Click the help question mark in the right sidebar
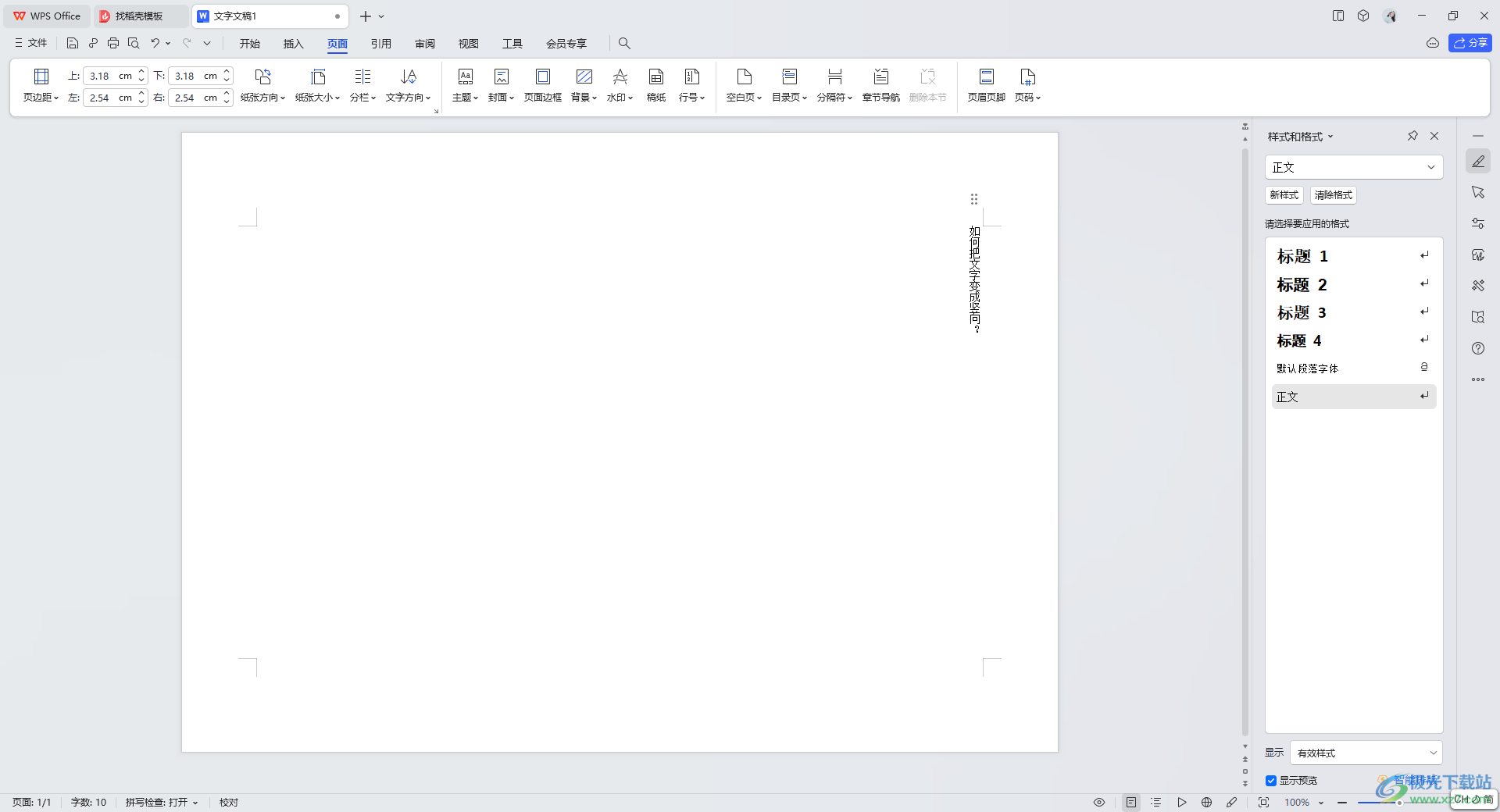Screen dimensions: 1500x812 pyautogui.click(x=1478, y=348)
